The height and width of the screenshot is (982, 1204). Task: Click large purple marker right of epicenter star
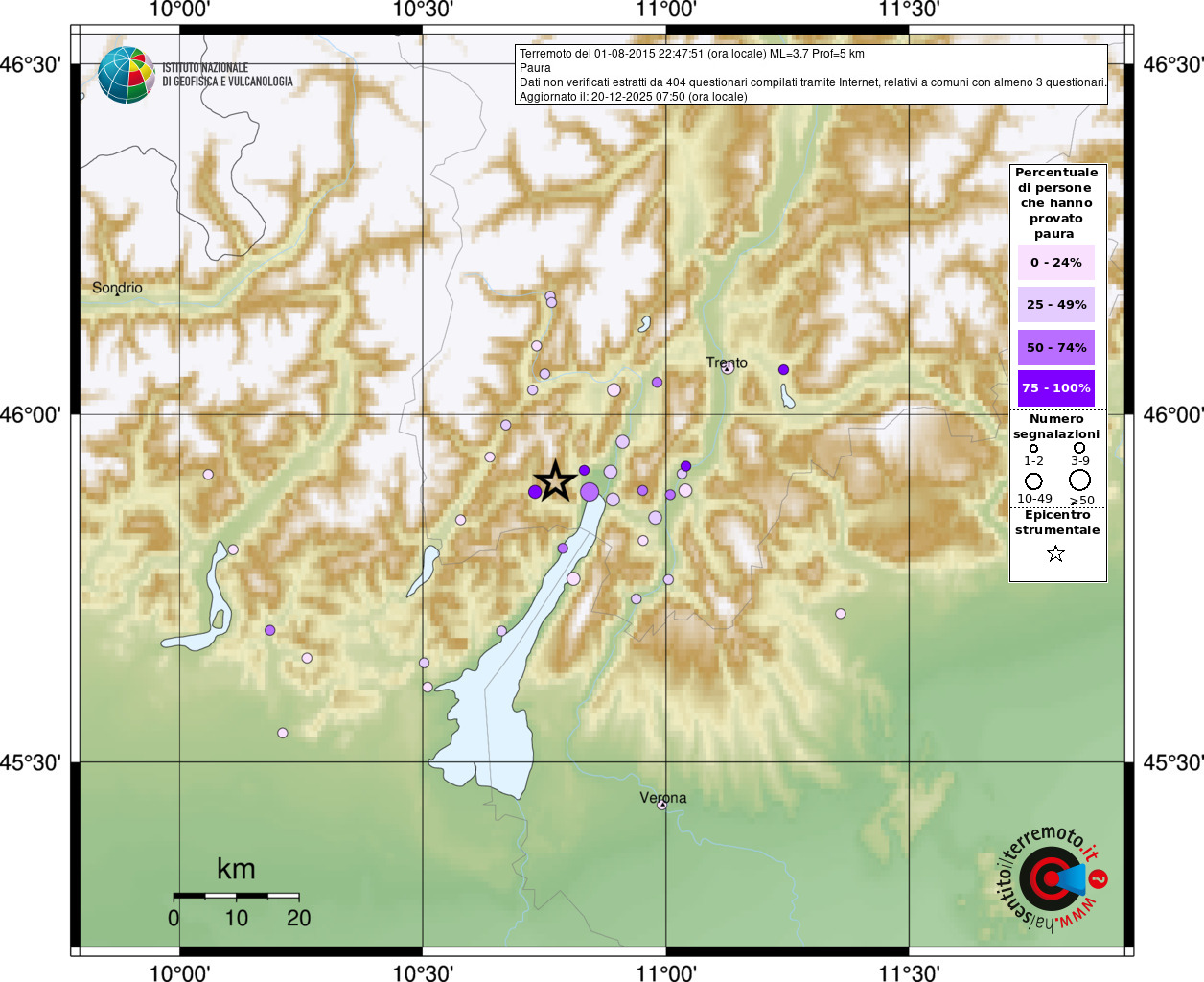click(590, 492)
